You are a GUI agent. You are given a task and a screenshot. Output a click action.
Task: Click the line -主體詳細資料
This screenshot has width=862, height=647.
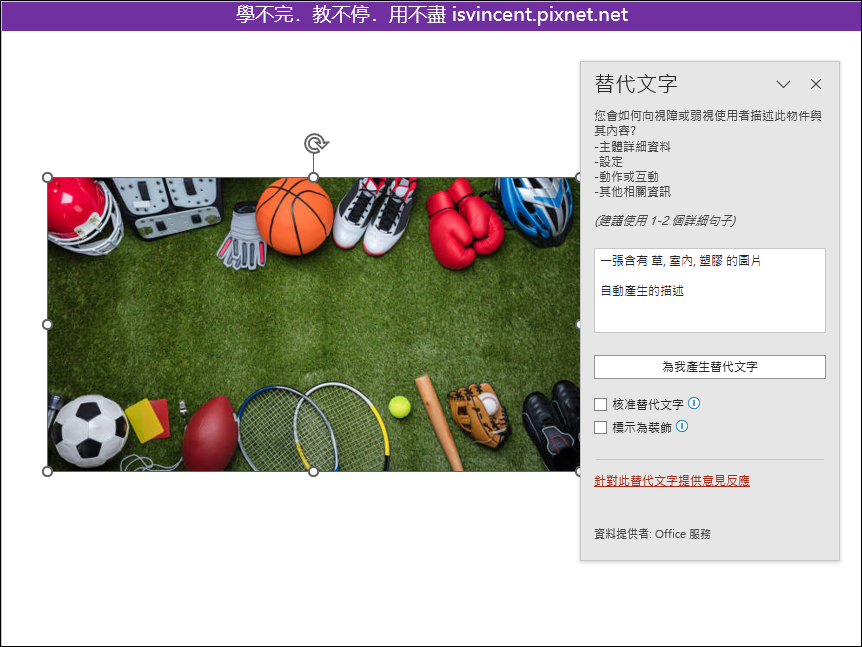633,147
